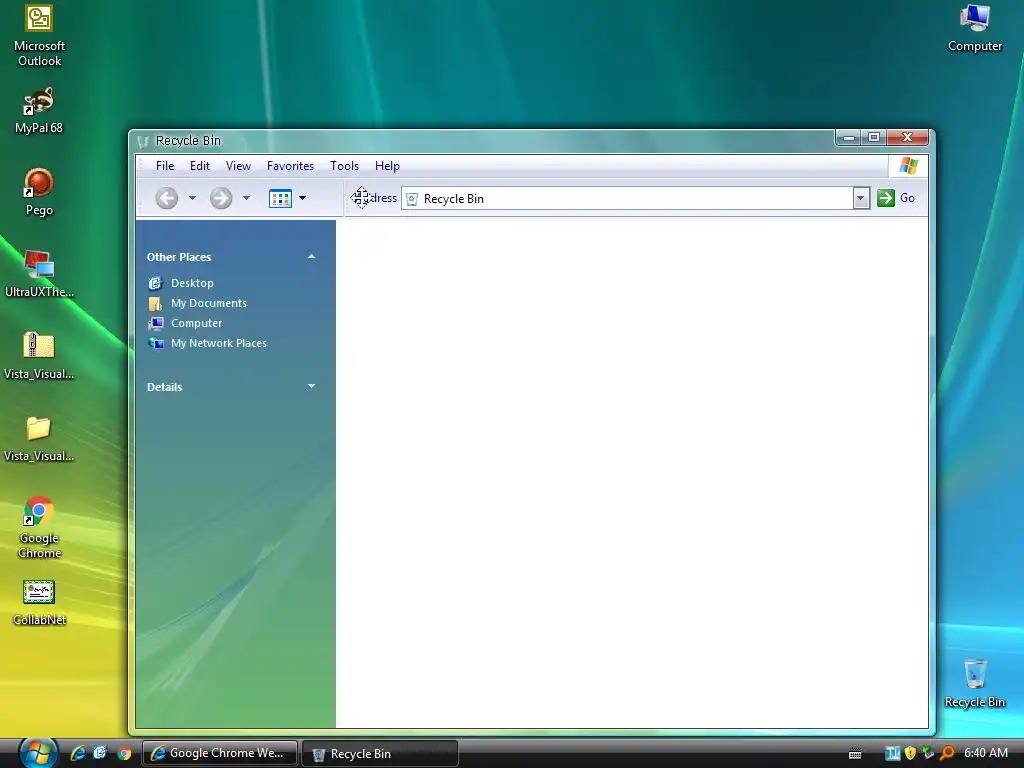Select the Computer desktop icon

click(x=975, y=29)
